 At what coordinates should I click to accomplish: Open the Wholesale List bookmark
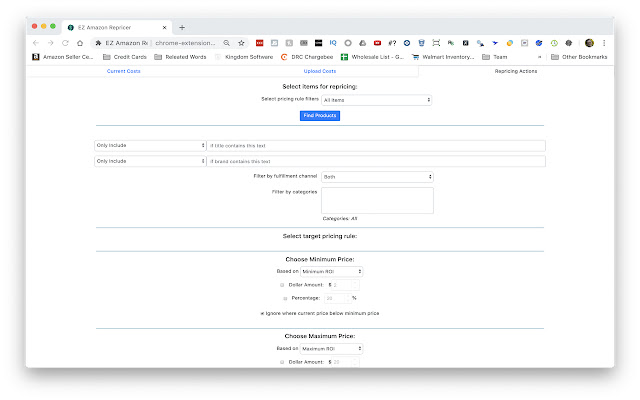372,57
